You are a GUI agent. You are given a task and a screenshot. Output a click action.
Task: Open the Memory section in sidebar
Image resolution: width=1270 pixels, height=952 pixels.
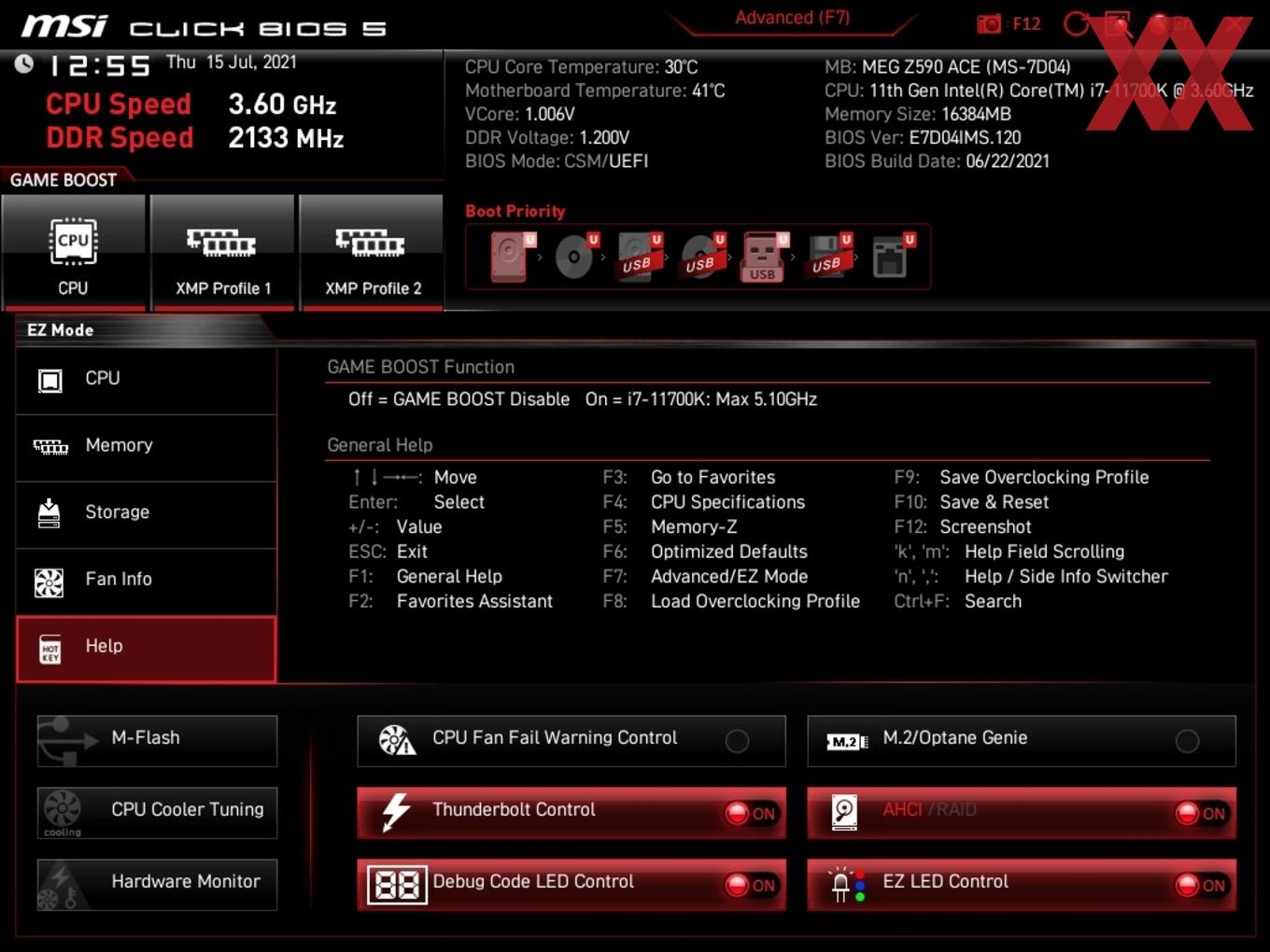click(147, 446)
